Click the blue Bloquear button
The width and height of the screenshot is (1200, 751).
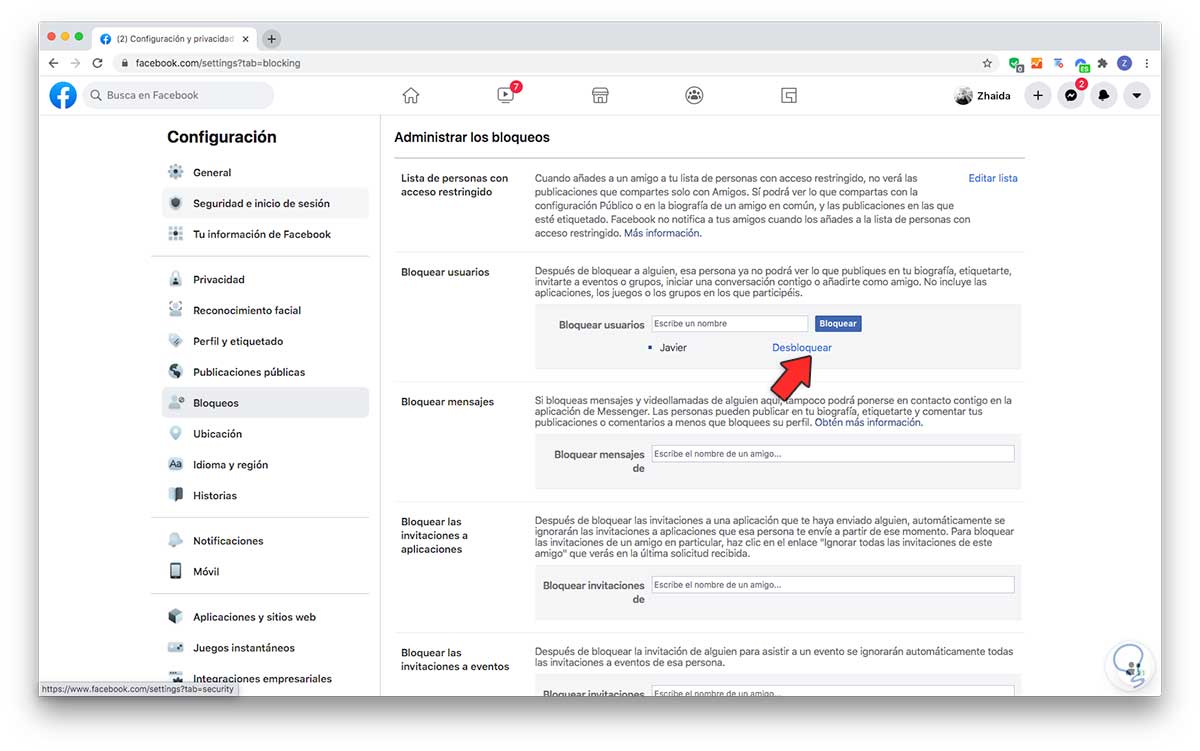click(838, 323)
